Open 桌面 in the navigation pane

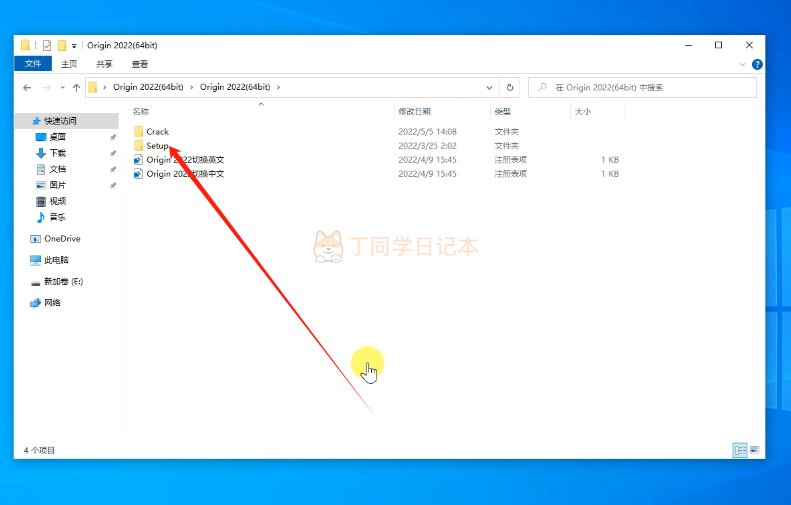pyautogui.click(x=58, y=137)
